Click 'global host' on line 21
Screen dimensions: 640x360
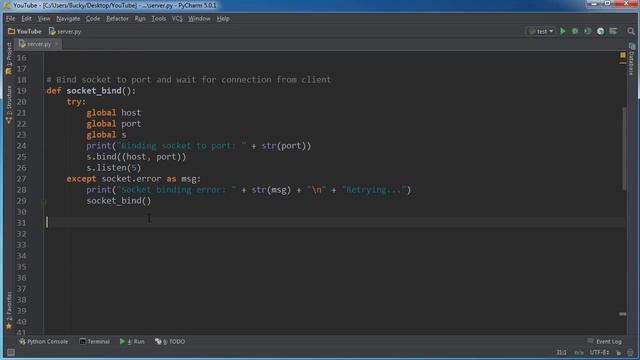point(113,113)
